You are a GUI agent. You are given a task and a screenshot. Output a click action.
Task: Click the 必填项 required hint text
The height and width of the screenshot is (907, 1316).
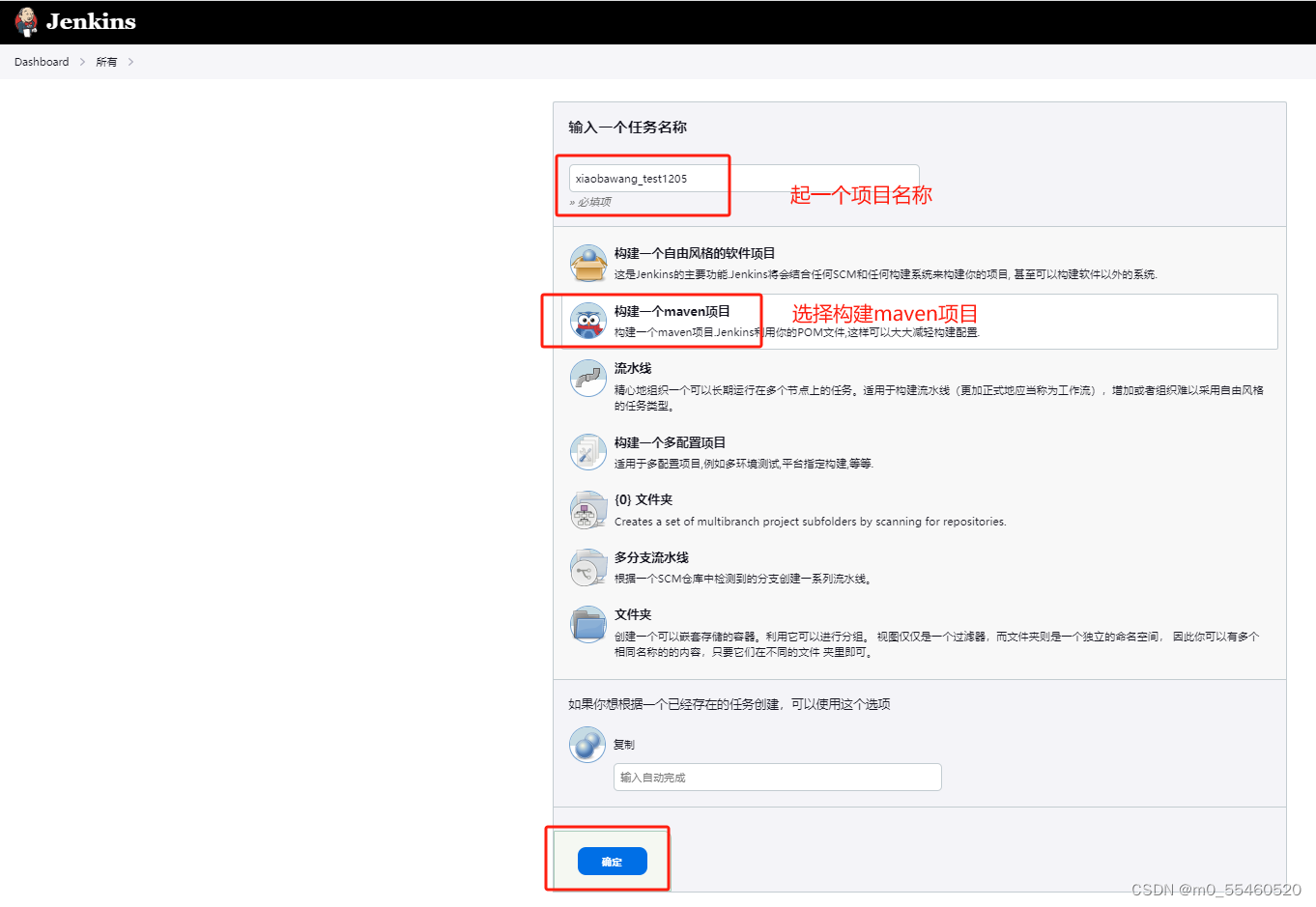tap(590, 202)
